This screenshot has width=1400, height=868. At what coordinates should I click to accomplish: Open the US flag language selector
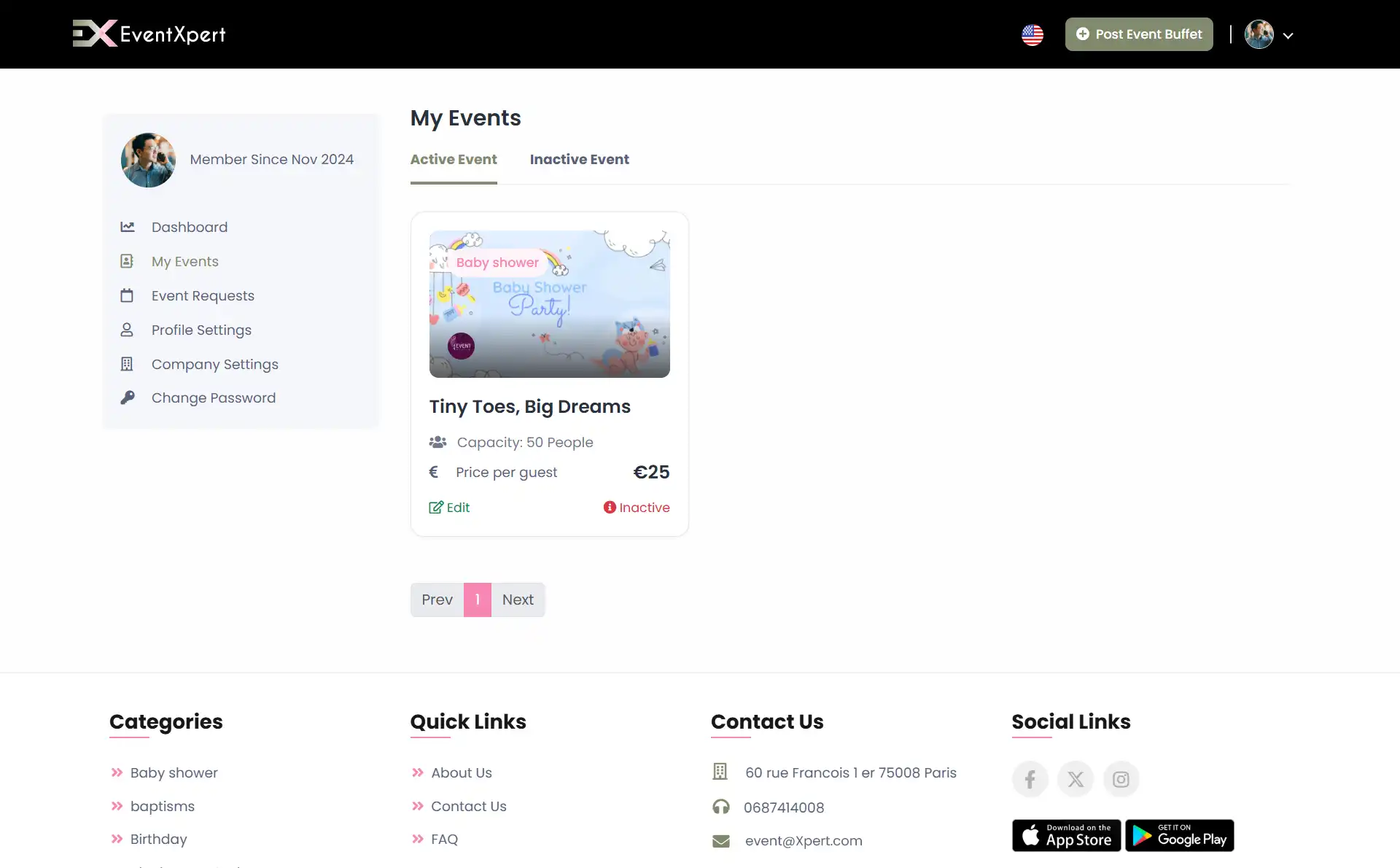1032,34
